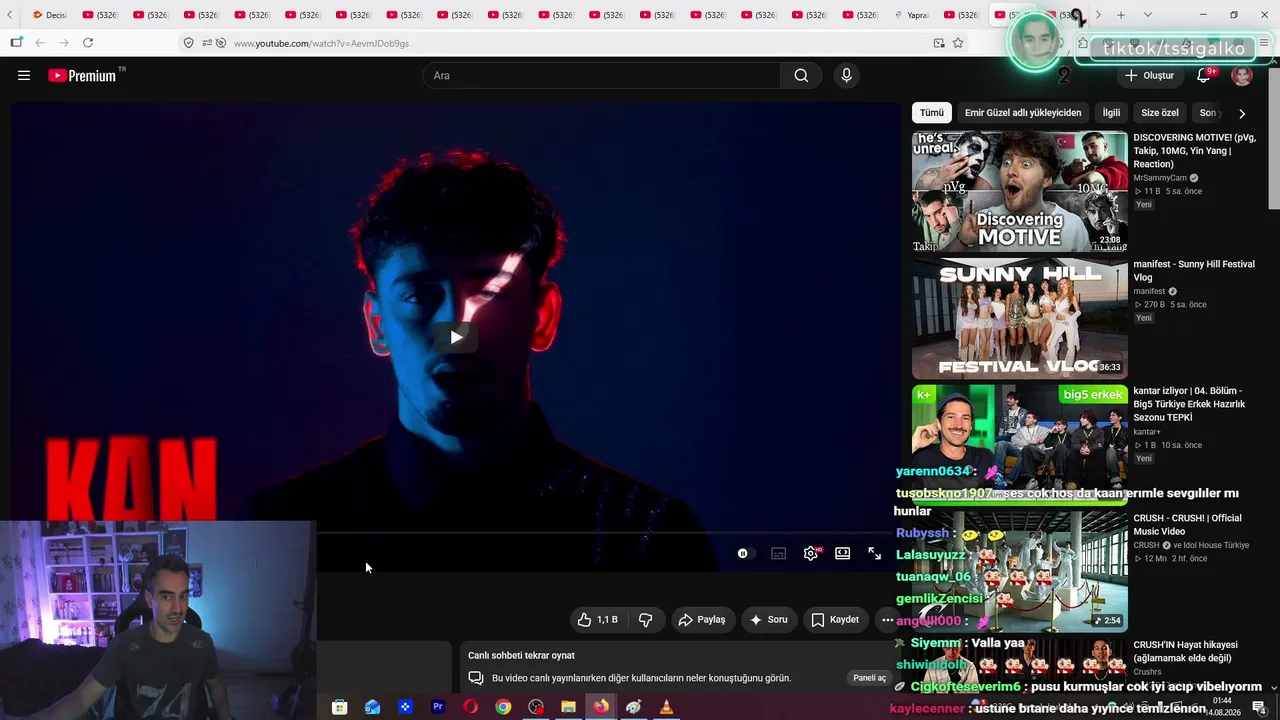The image size is (1280, 720).
Task: Go back in browser history
Action: pos(40,43)
